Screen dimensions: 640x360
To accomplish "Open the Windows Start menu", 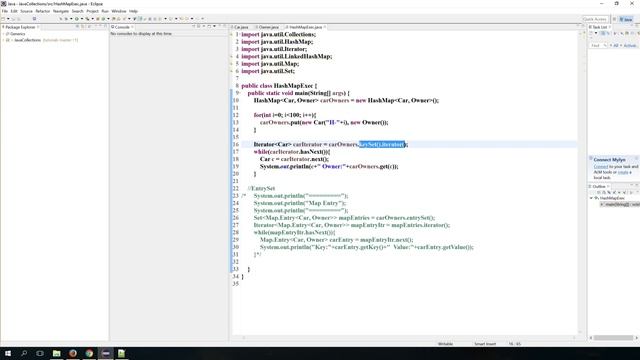I will (x=8, y=353).
